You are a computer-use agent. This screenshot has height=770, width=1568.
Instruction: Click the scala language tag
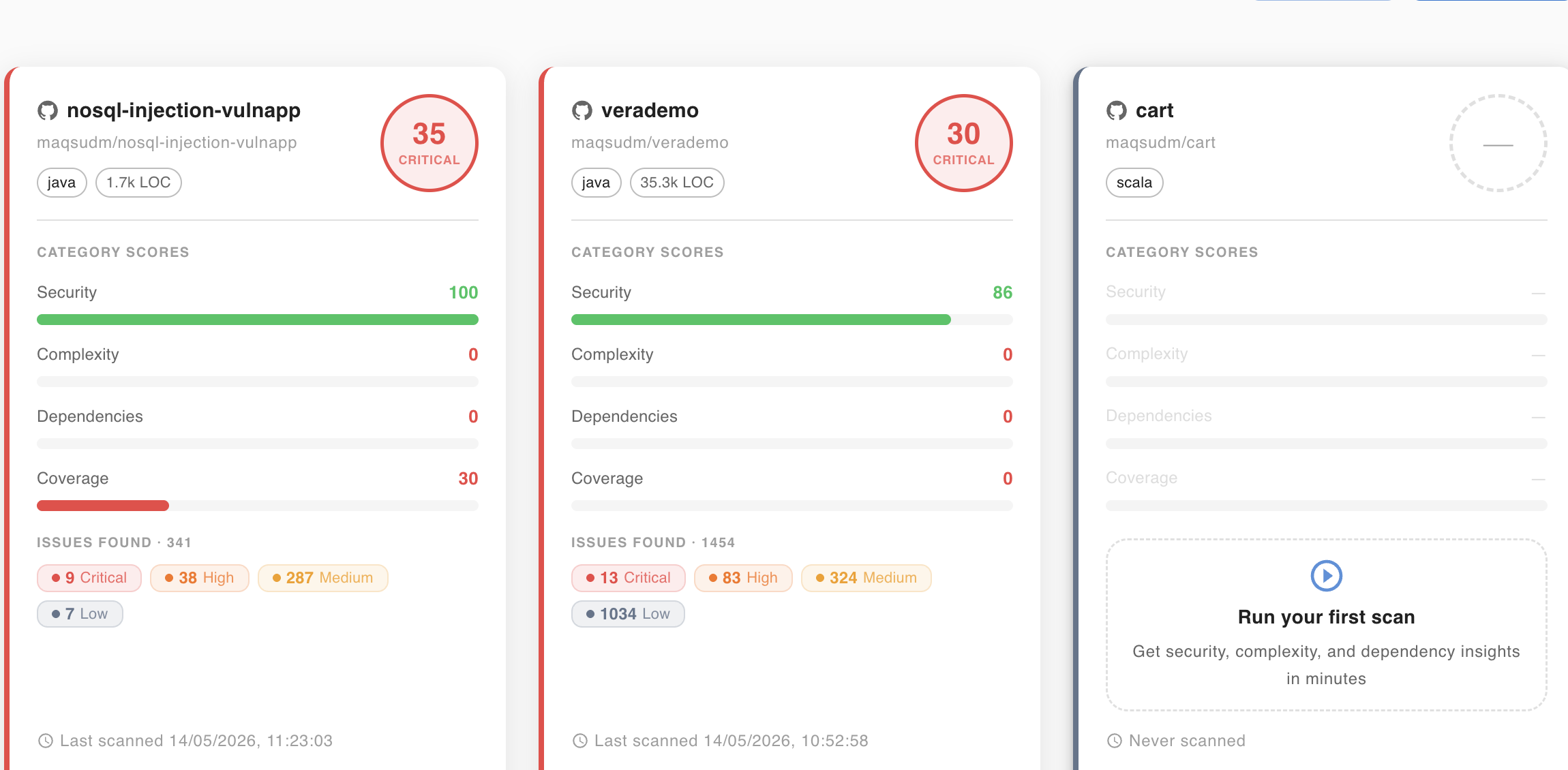1134,183
